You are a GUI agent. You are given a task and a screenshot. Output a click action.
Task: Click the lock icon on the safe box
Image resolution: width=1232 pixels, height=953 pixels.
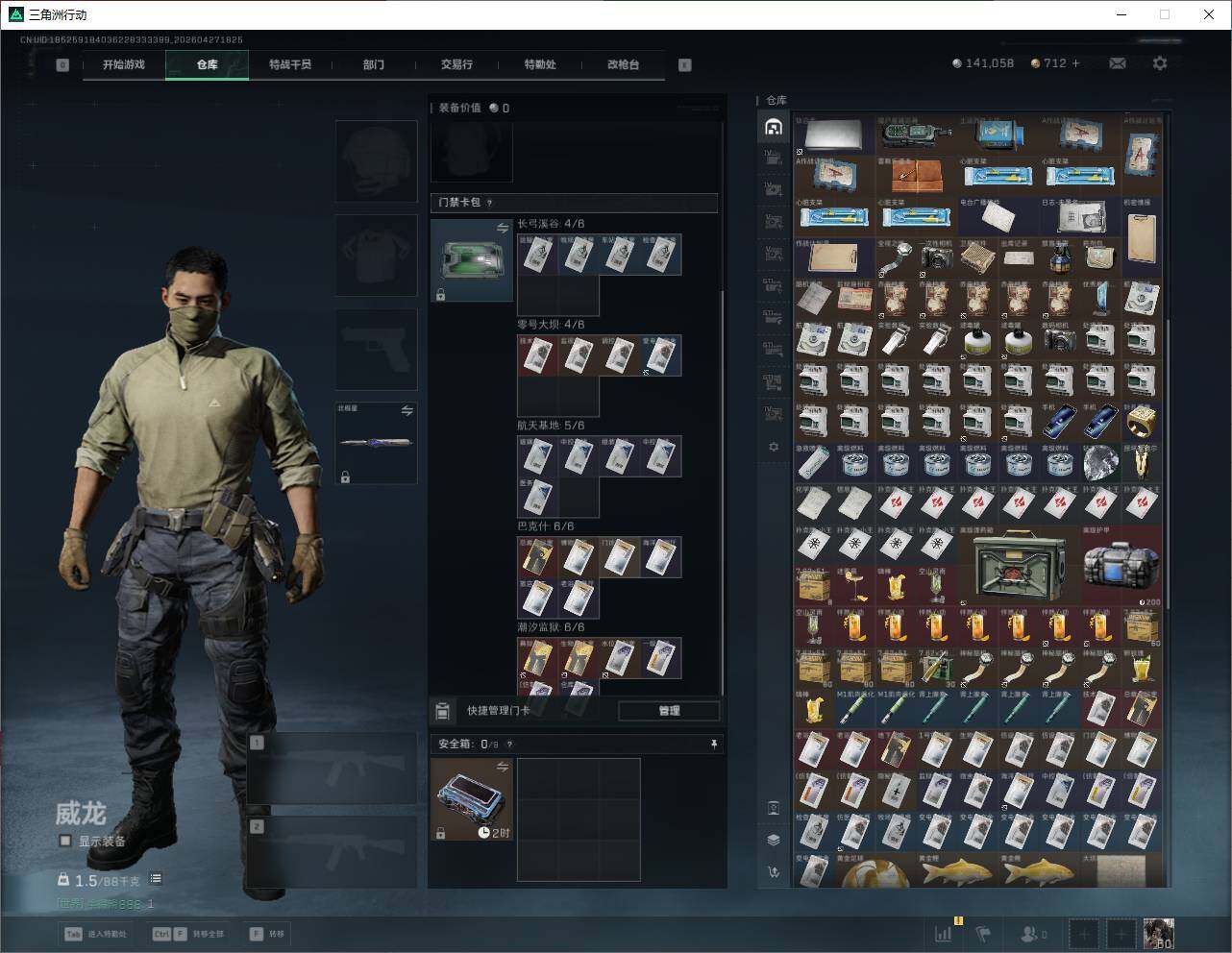[440, 833]
